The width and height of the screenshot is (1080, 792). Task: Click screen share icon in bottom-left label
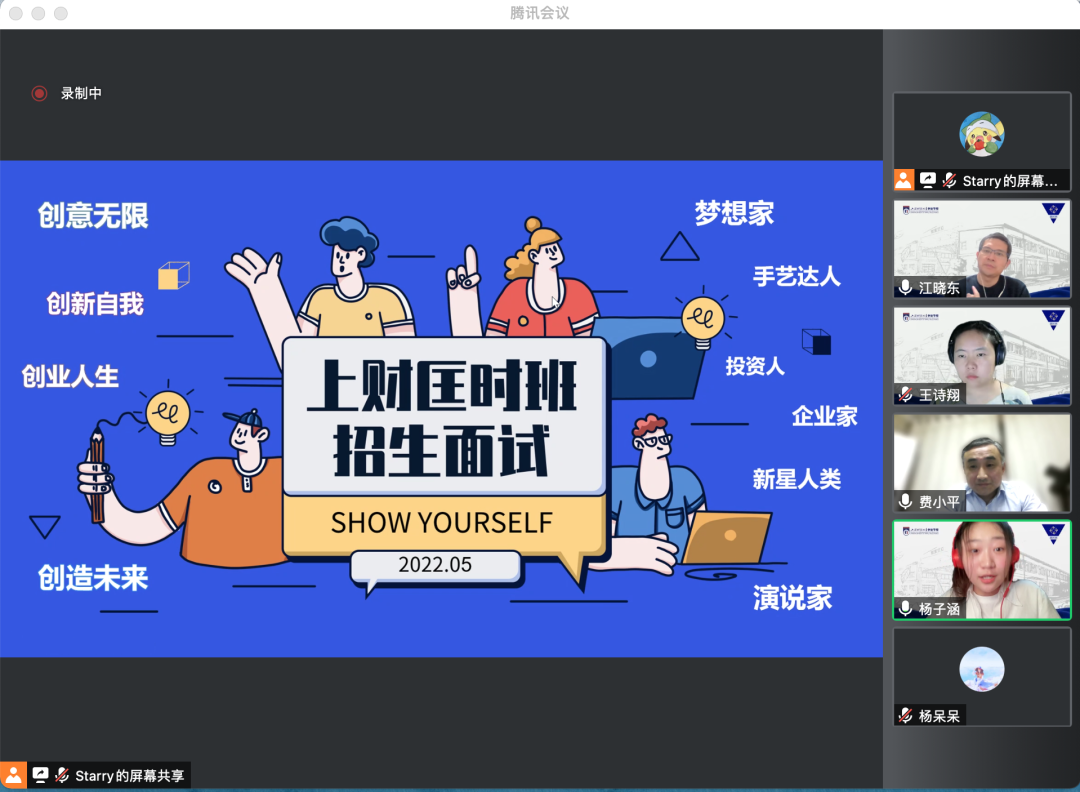(x=40, y=775)
